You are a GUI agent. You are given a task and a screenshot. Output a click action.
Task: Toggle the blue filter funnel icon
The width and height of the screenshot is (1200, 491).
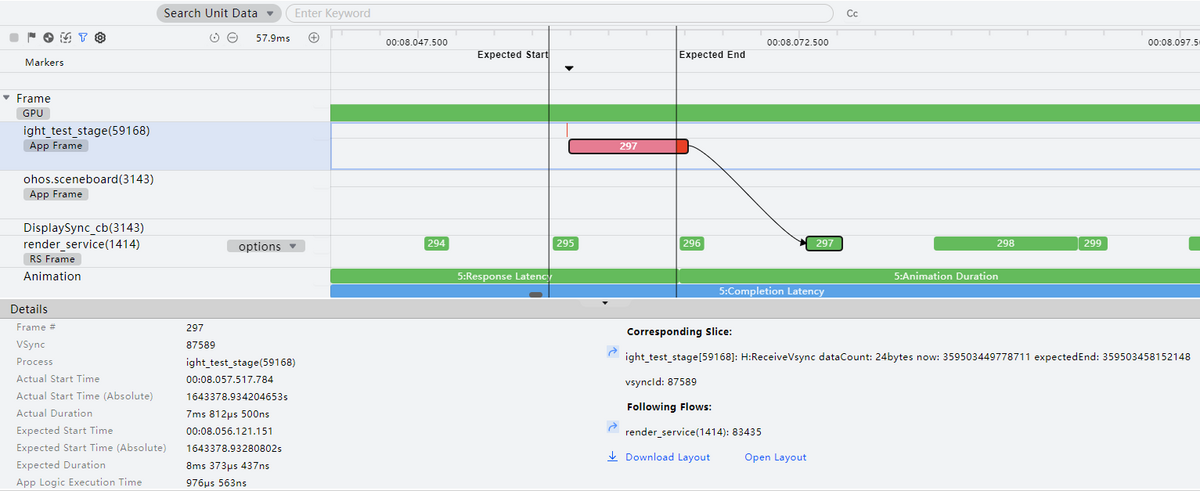(83, 37)
